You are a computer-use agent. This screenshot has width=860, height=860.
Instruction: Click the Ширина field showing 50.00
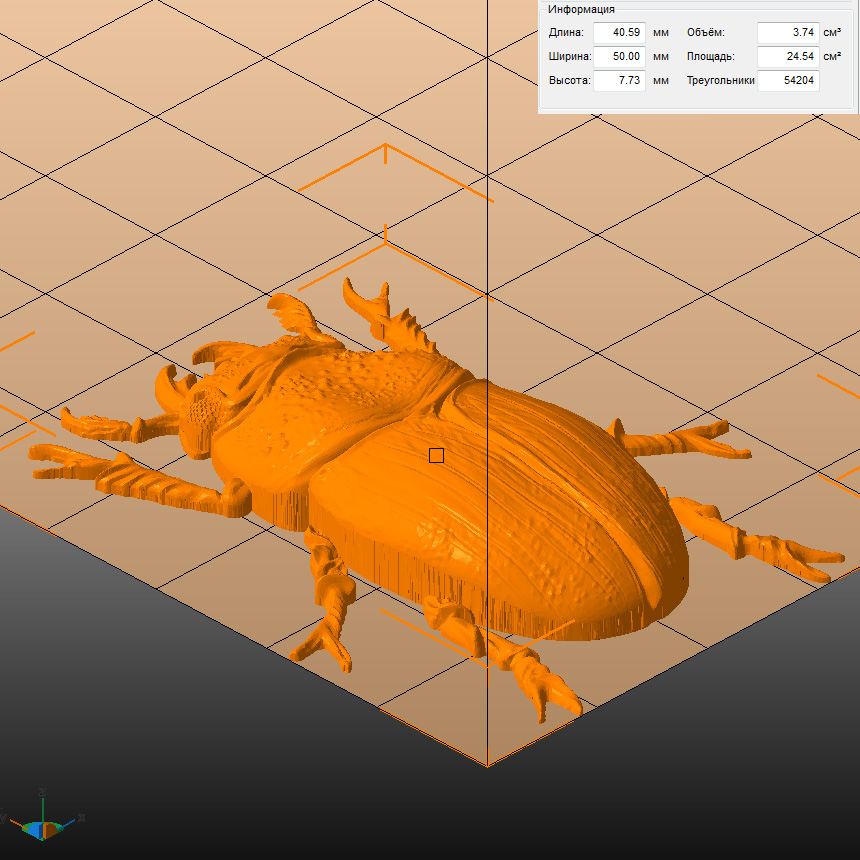click(x=619, y=57)
